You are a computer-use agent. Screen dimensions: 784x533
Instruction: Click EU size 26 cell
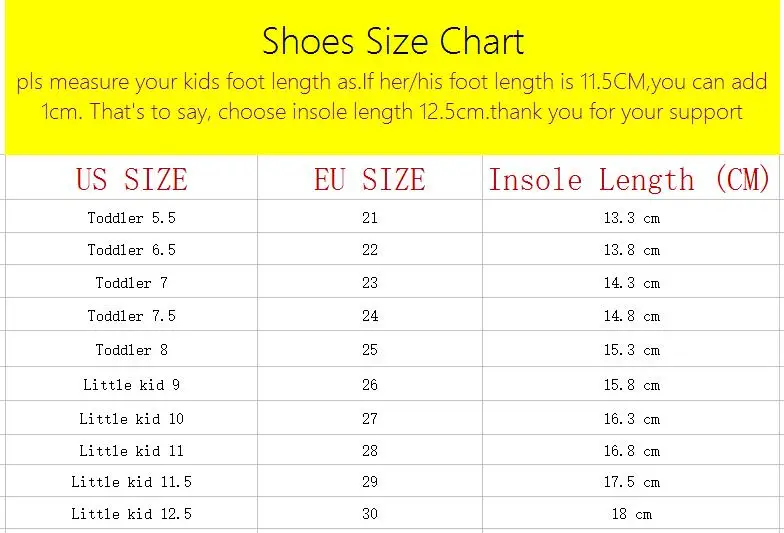pos(370,384)
